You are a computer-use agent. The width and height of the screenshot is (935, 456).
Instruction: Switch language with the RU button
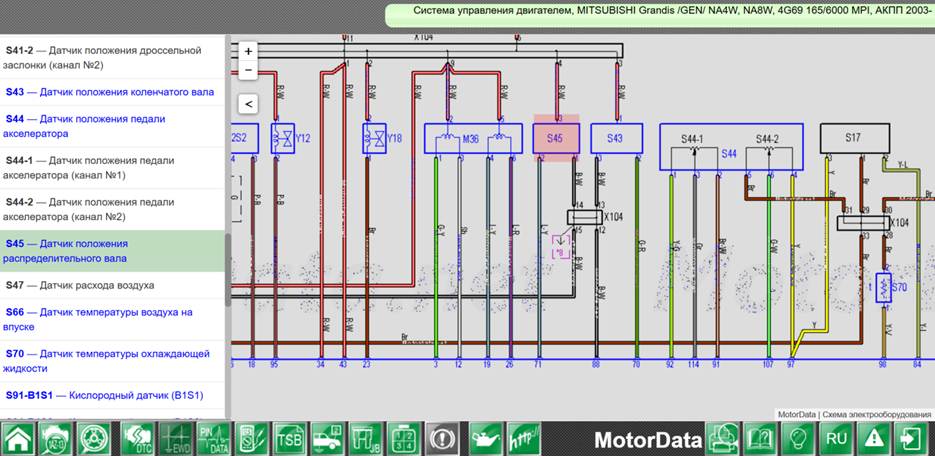[x=836, y=439]
